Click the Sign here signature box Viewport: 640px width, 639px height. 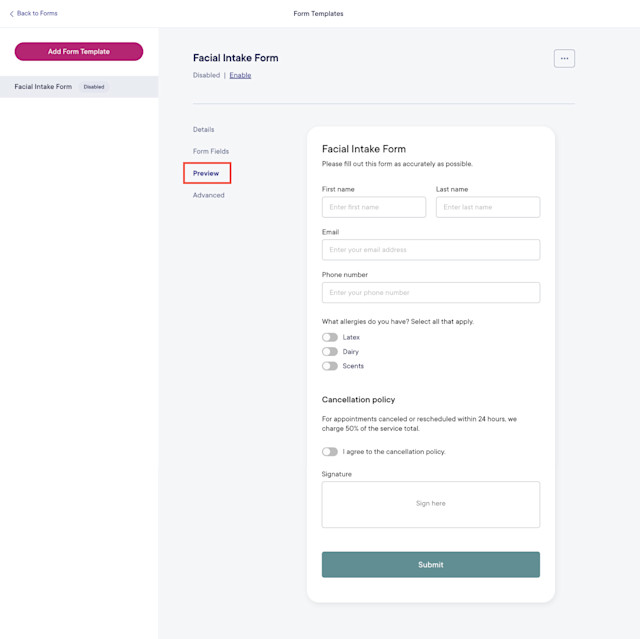[431, 504]
